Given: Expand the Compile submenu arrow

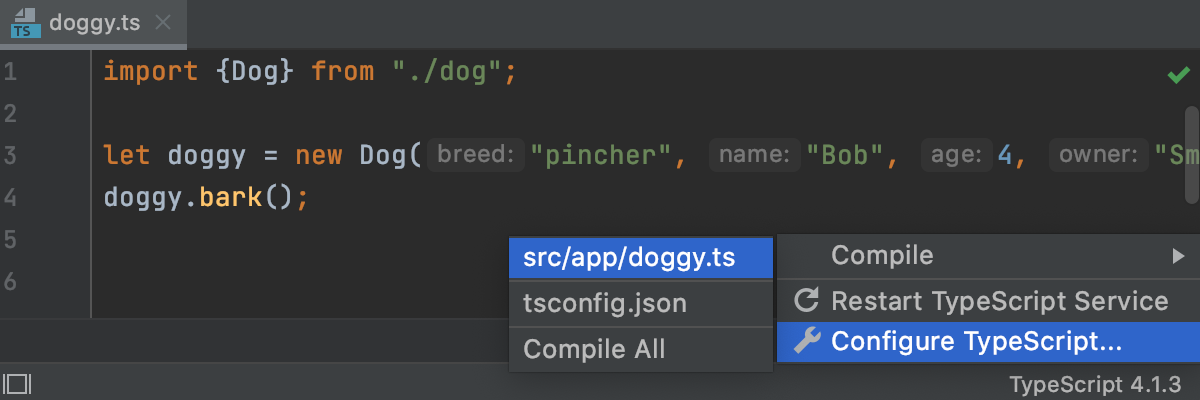Looking at the screenshot, I should (x=1178, y=256).
